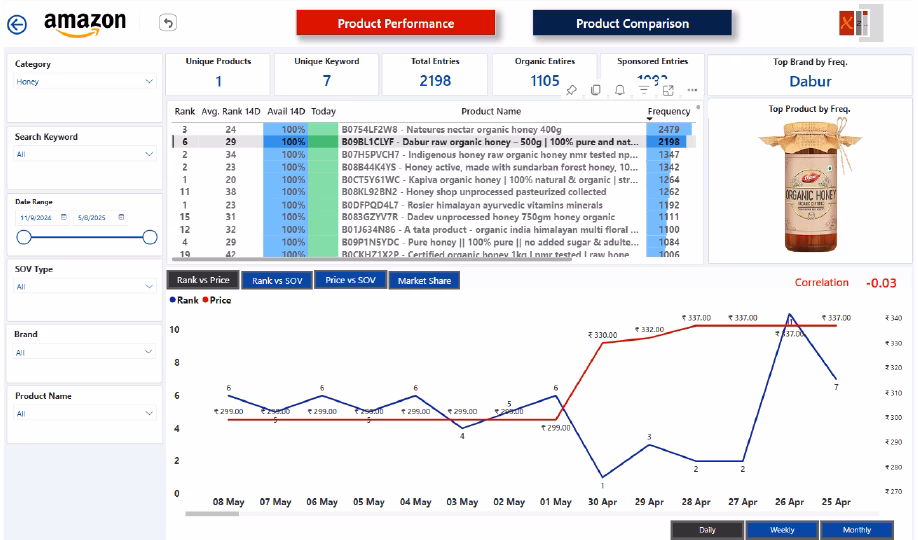The image size is (918, 540).
Task: Click the Correlation value -0.03
Action: 881,283
